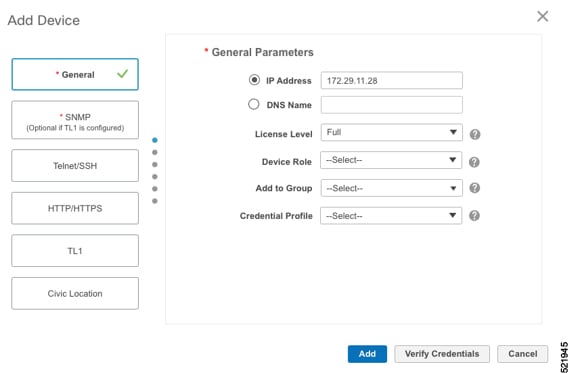Open the Add to Group dropdown

click(392, 188)
